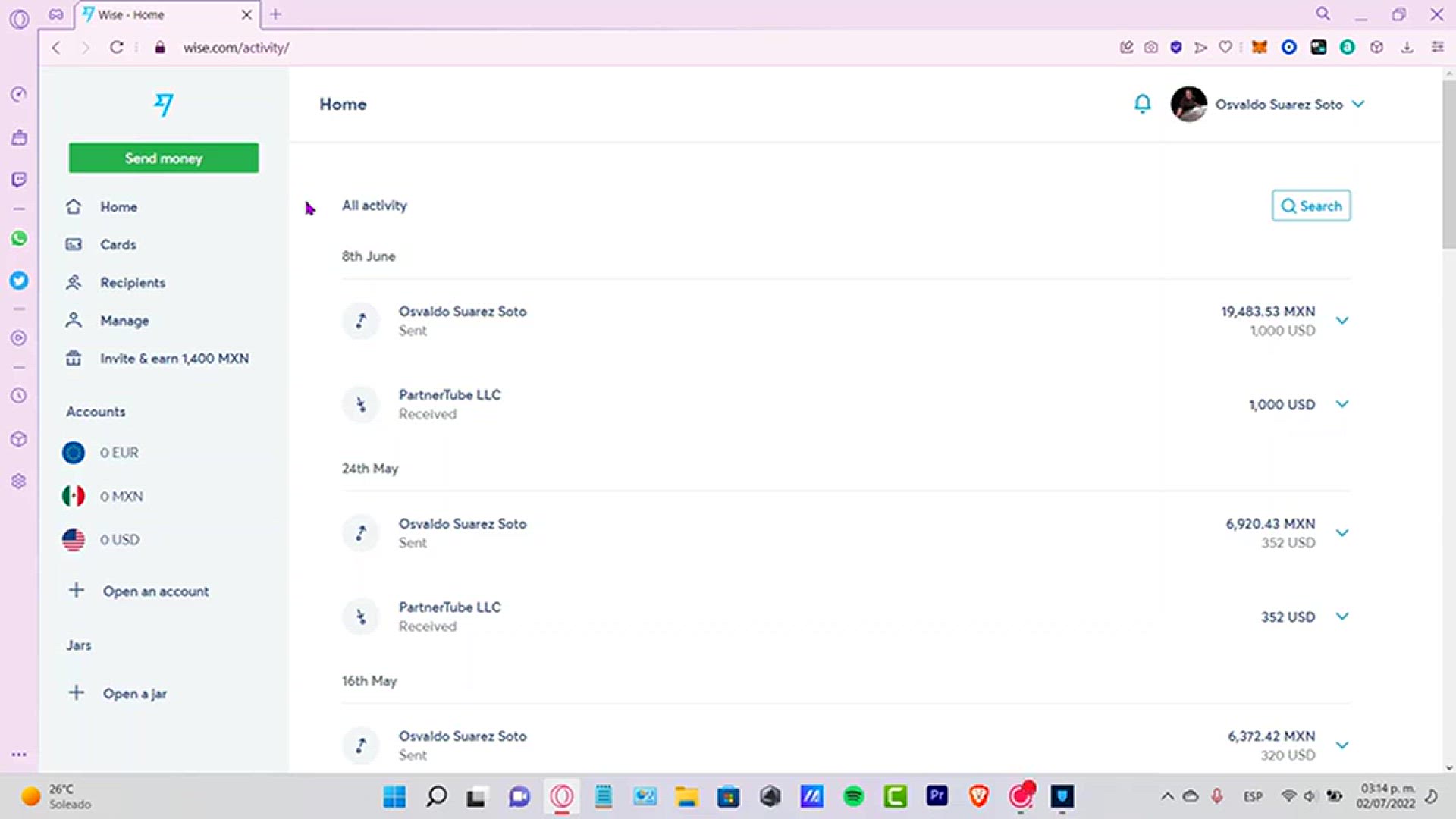This screenshot has width=1456, height=819.
Task: Open Home in sidebar menu
Action: [x=119, y=207]
